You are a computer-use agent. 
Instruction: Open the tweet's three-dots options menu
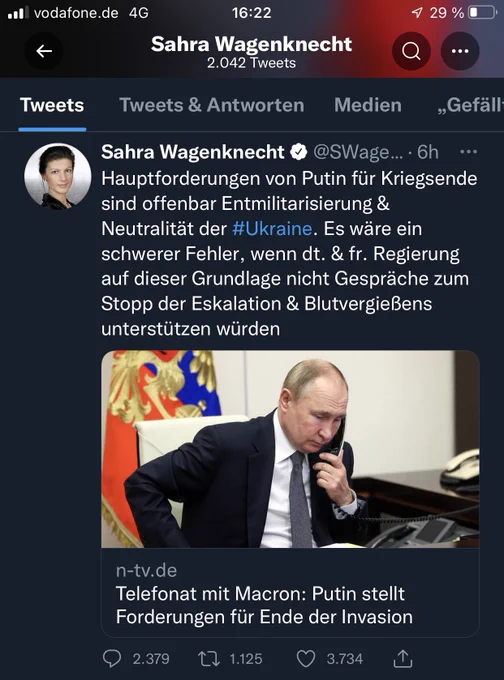468,152
